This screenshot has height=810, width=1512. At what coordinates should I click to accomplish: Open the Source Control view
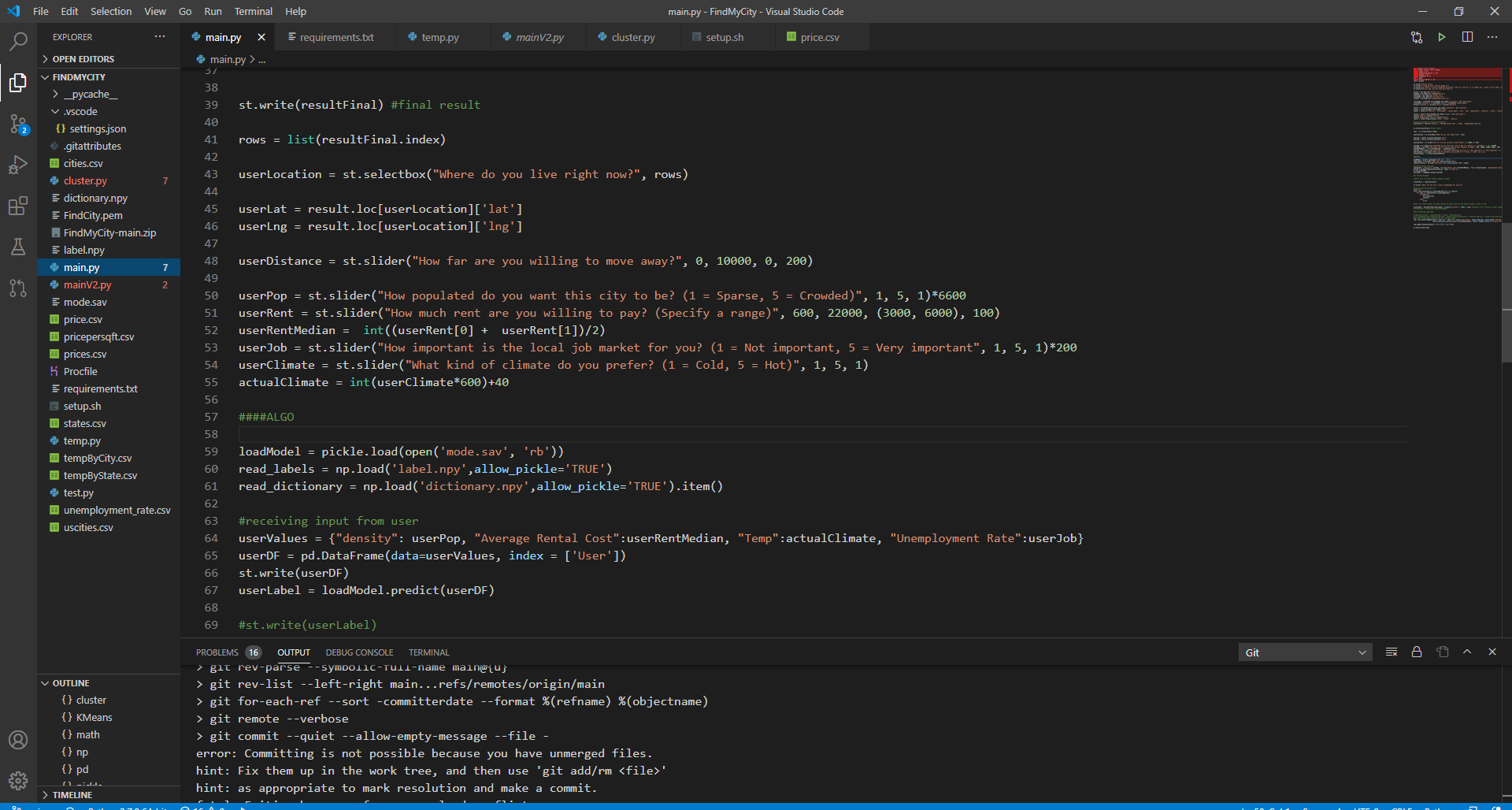pos(18,124)
